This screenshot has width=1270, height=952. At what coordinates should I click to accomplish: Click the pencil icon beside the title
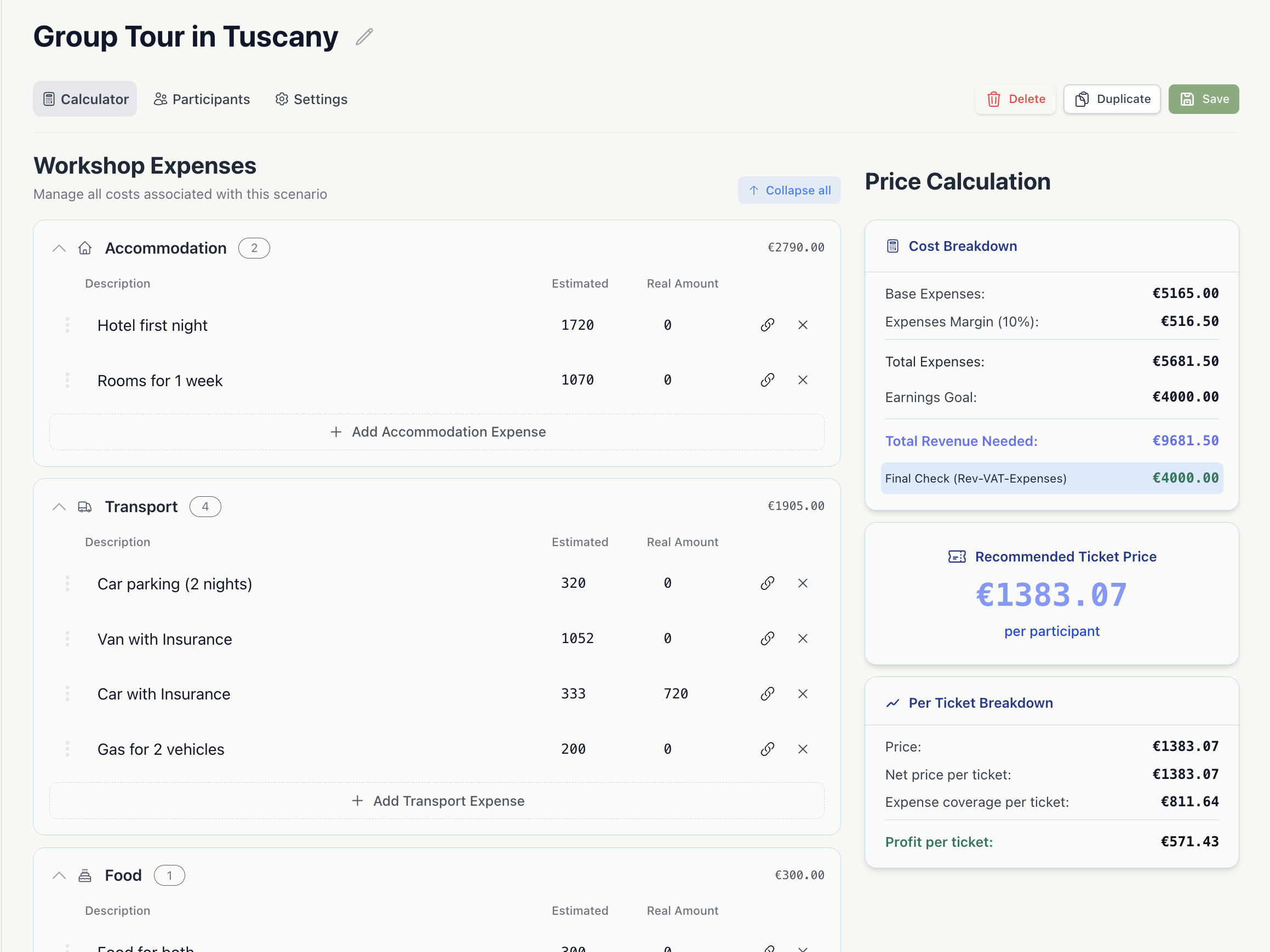click(364, 37)
